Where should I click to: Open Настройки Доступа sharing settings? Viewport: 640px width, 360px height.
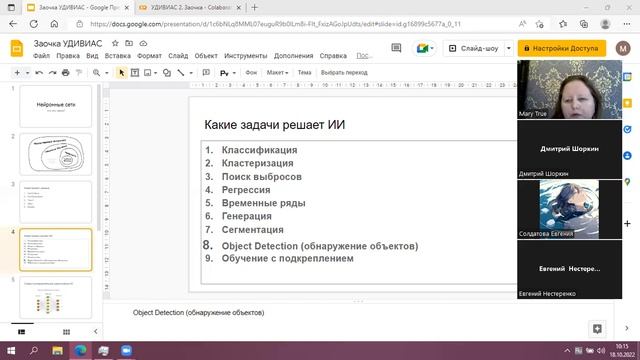(562, 48)
